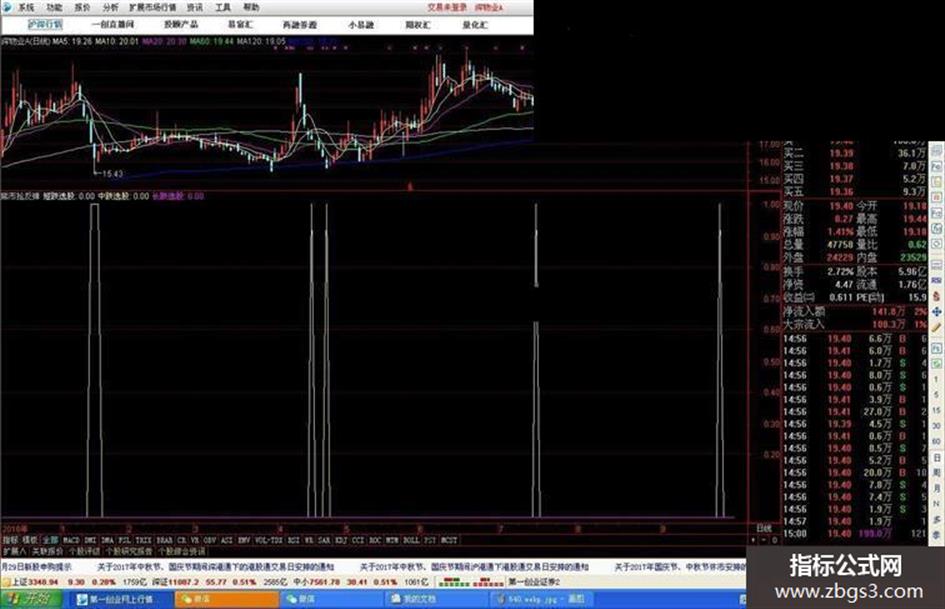Click the 模板 tab in indicator bar
The height and width of the screenshot is (609, 945).
(30, 540)
